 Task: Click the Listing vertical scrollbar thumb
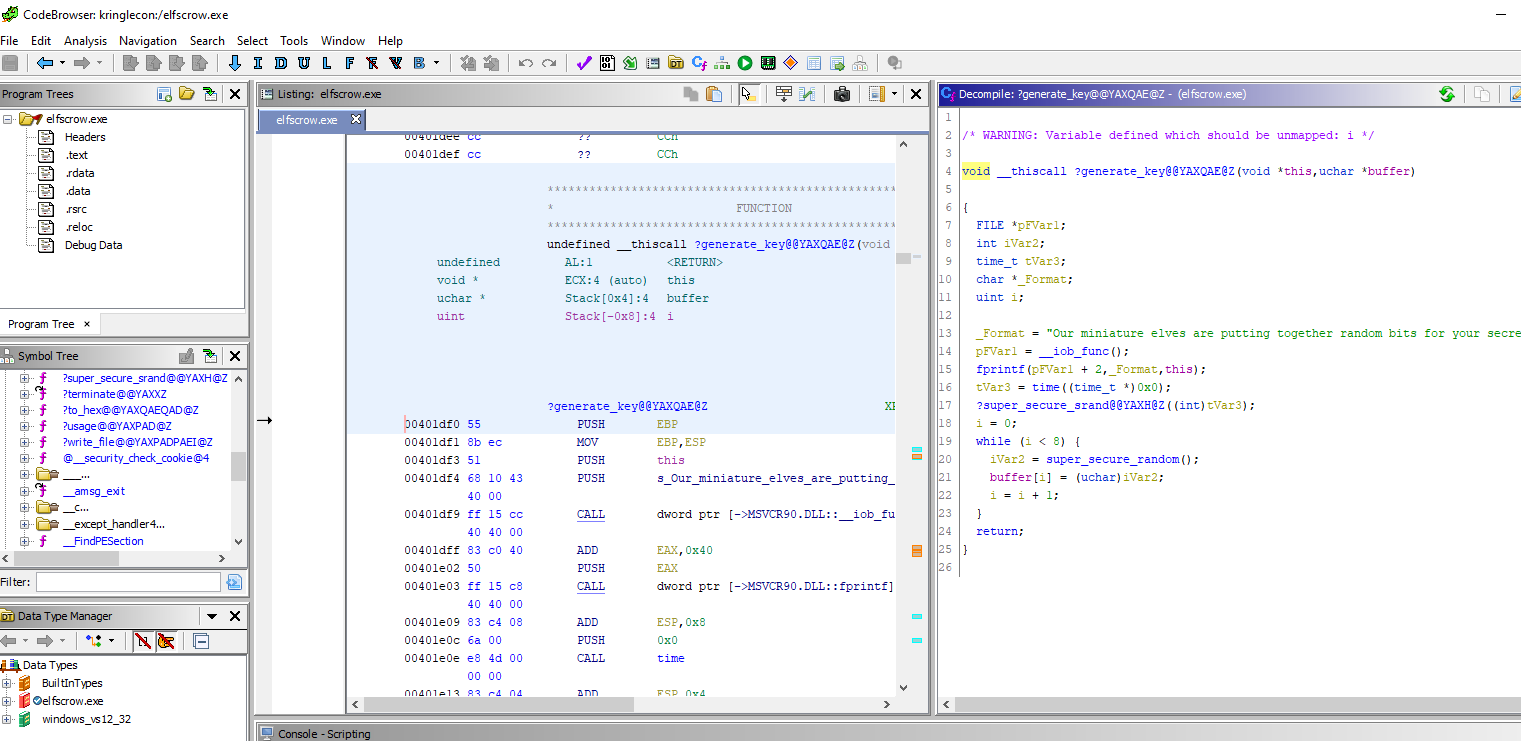click(x=904, y=258)
